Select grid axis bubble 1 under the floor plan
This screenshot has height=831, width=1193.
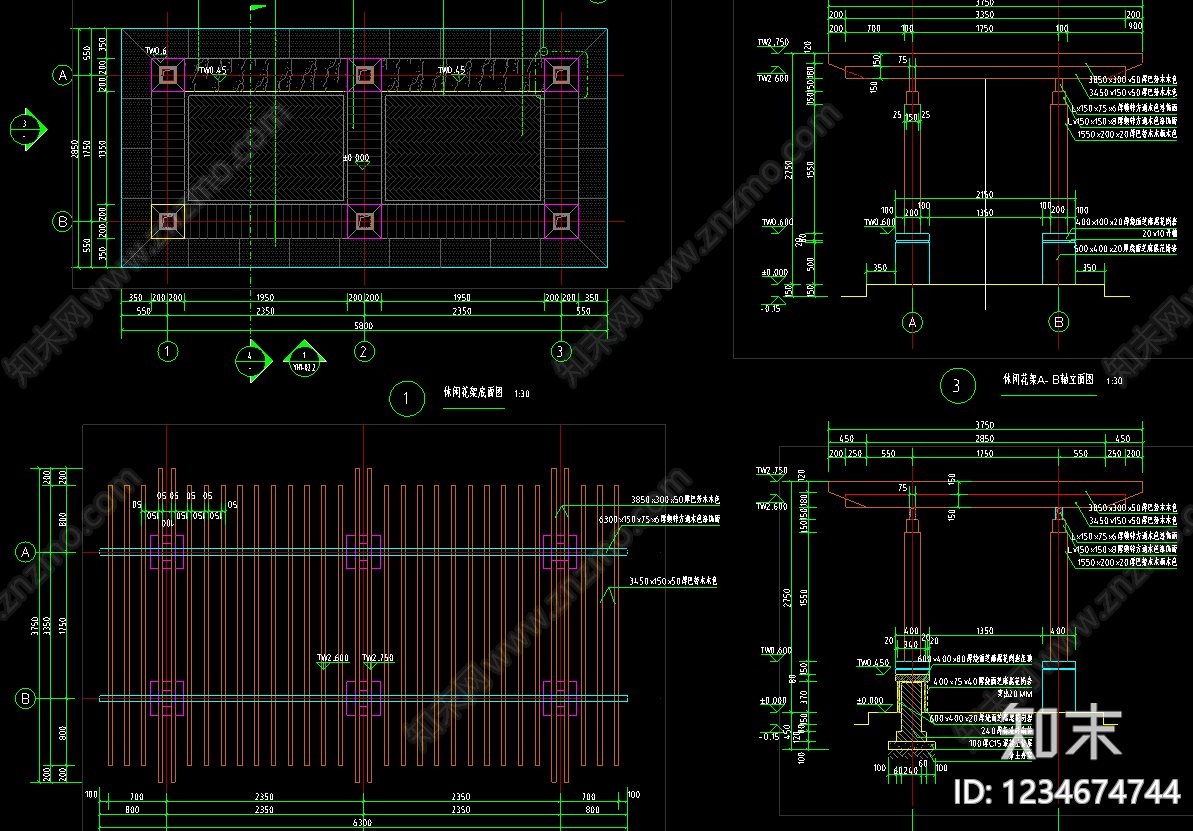tap(167, 351)
